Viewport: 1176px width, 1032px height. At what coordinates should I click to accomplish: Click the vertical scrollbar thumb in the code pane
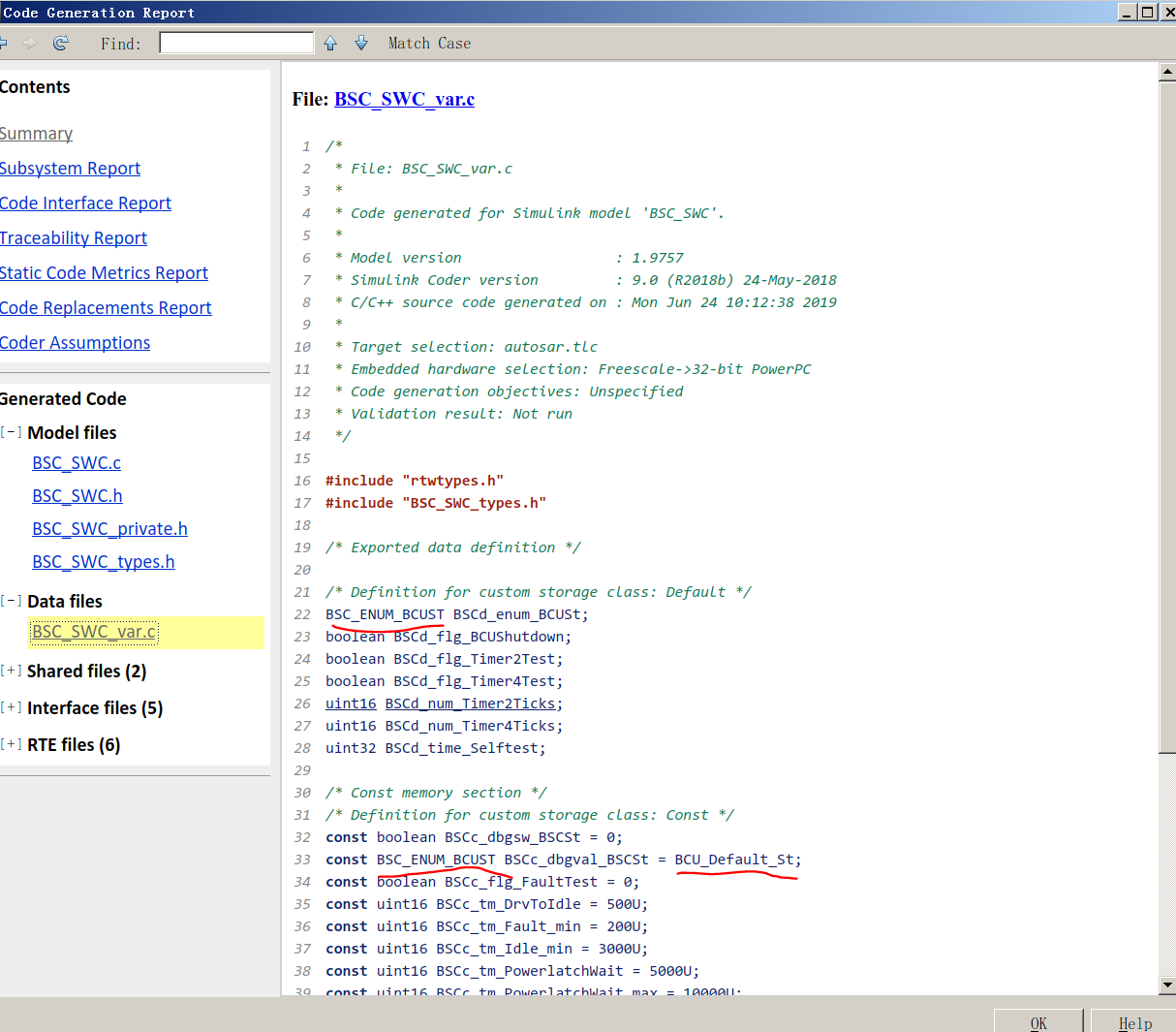point(1167,417)
